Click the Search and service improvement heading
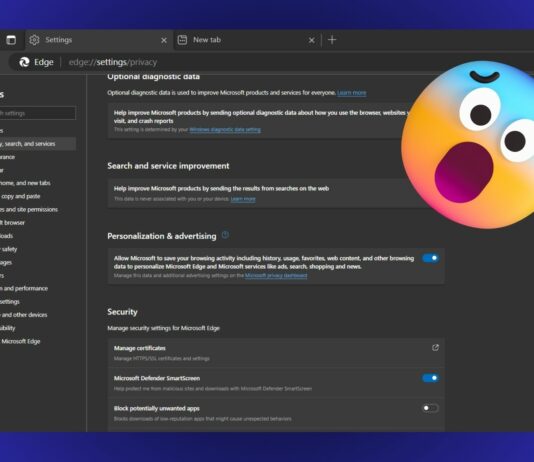Image resolution: width=534 pixels, height=462 pixels. pyautogui.click(x=168, y=166)
